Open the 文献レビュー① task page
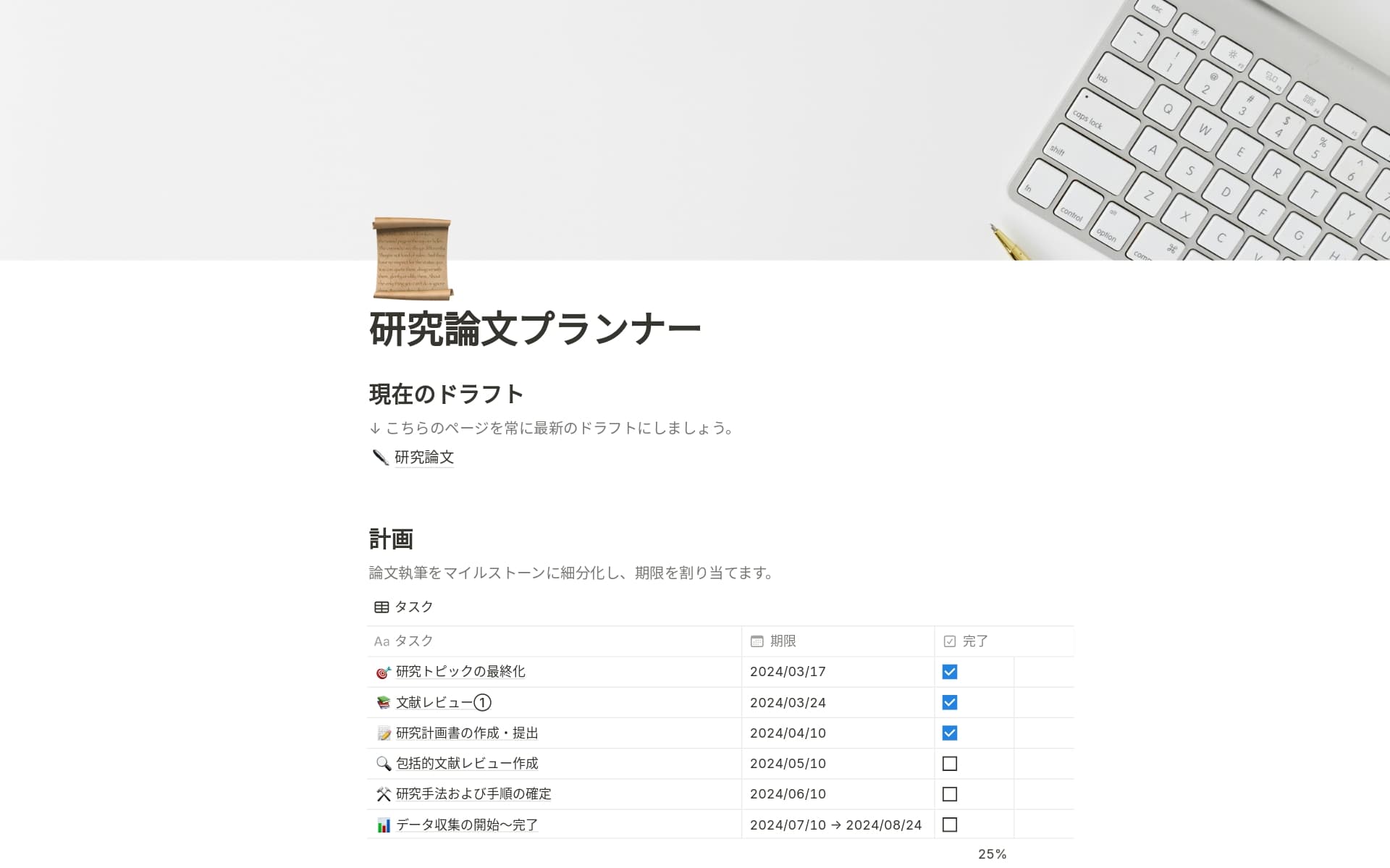Image resolution: width=1390 pixels, height=868 pixels. 443,702
